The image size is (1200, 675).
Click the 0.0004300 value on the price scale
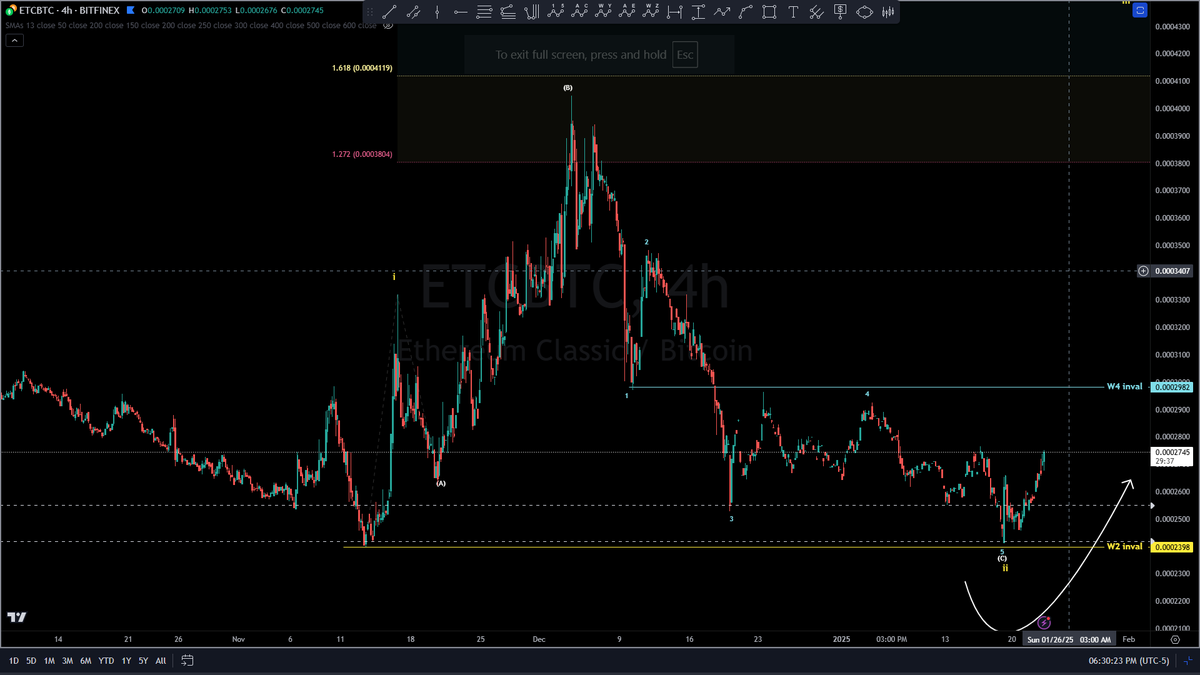tap(1171, 26)
